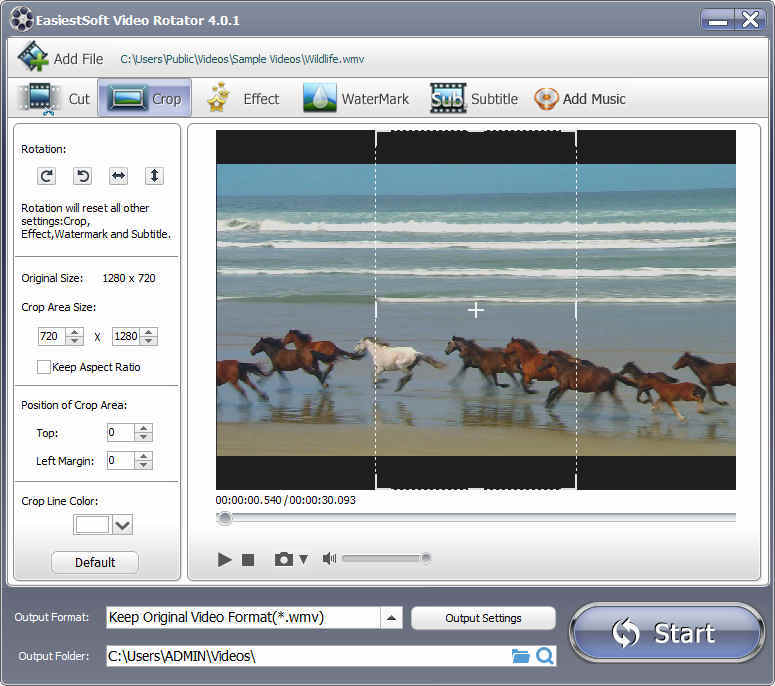The width and height of the screenshot is (775, 686).
Task: Click the Wildlife.wmv file path text
Action: 242,59
